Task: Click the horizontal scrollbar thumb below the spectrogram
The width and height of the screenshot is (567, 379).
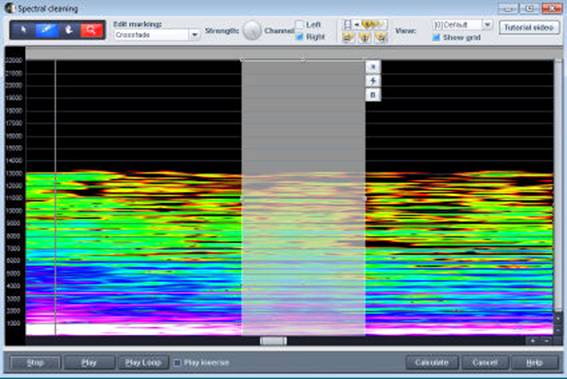Action: tap(273, 341)
